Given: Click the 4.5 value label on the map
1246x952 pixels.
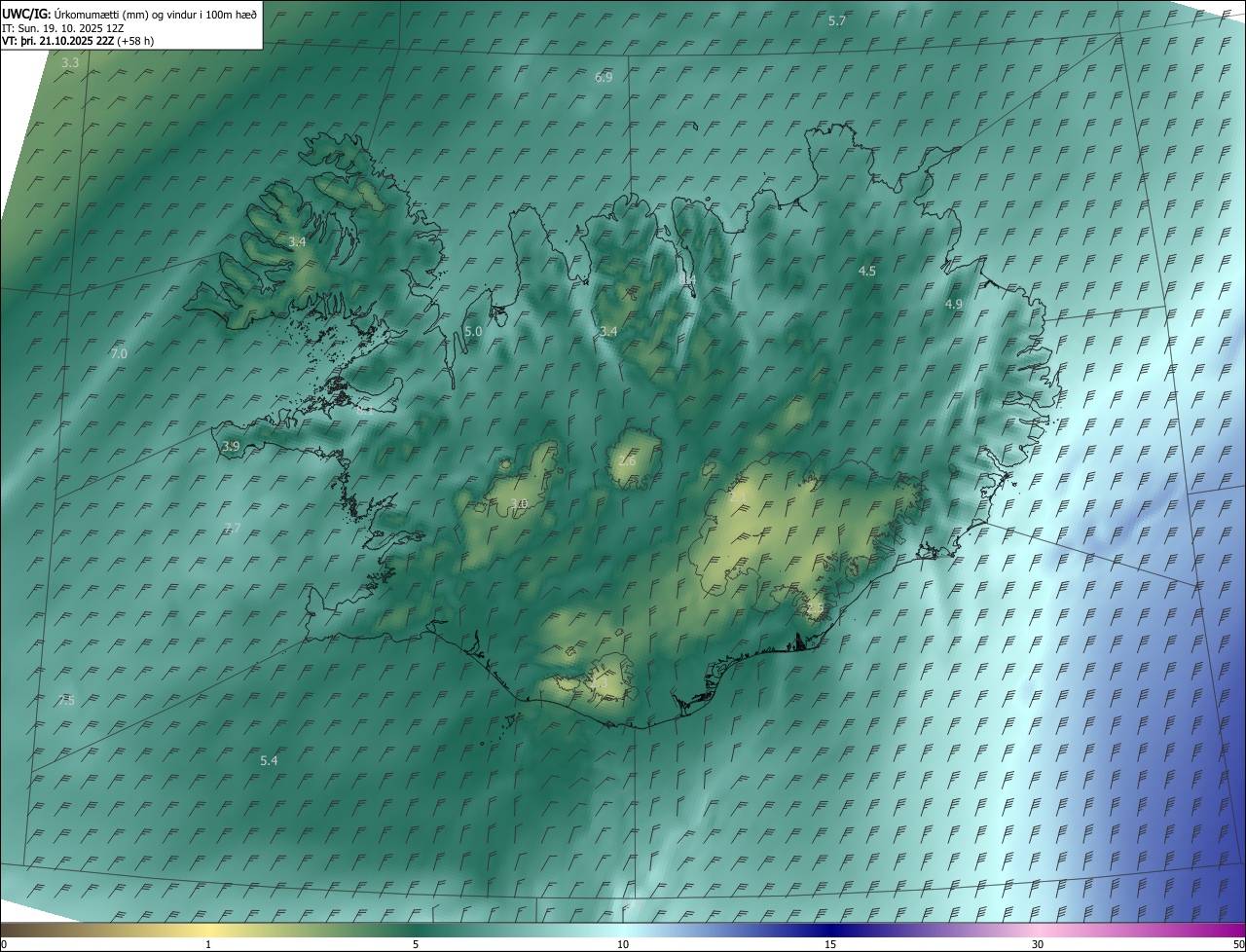Looking at the screenshot, I should 867,272.
